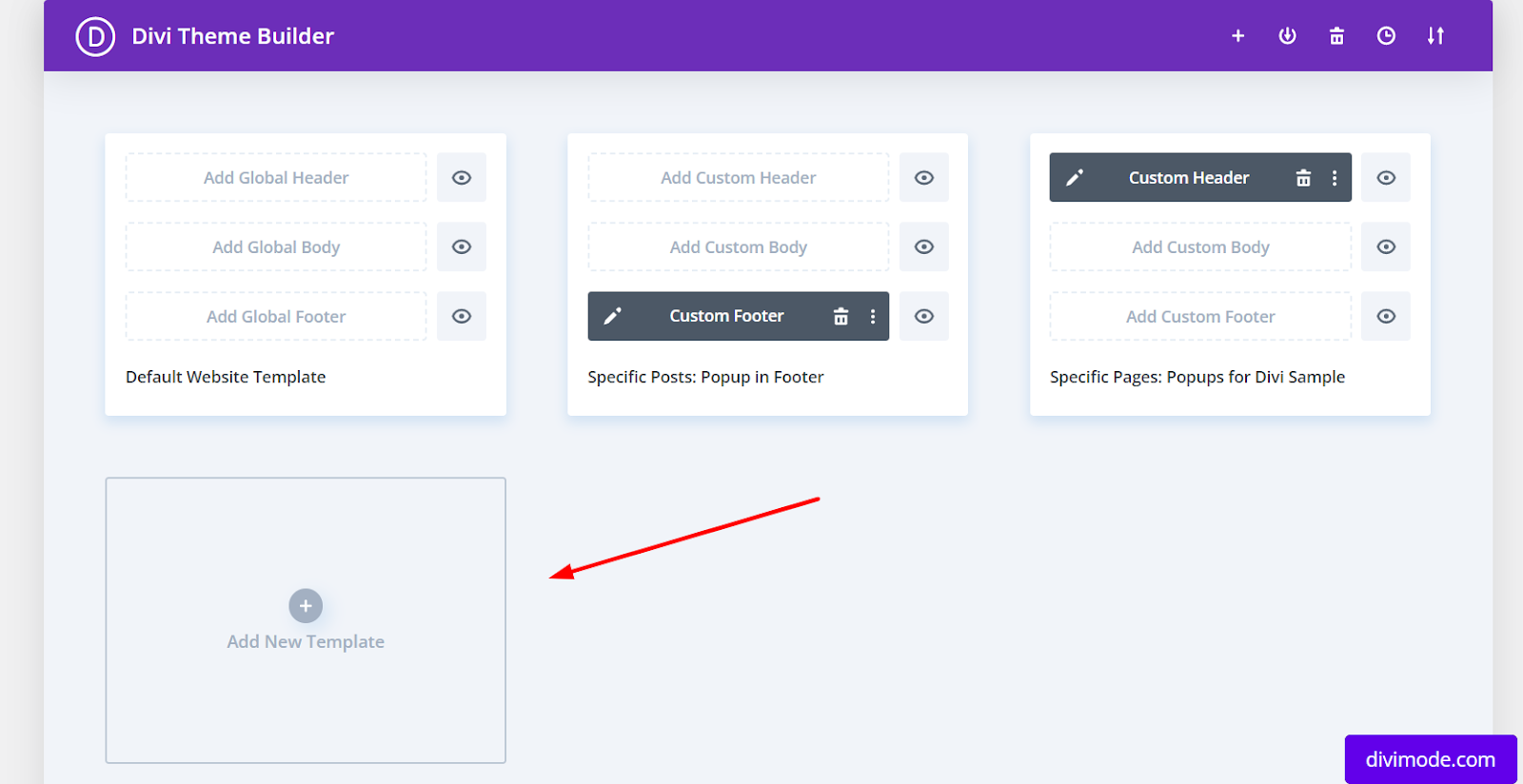Click Add Global Body
1523x784 pixels.
pyautogui.click(x=276, y=246)
